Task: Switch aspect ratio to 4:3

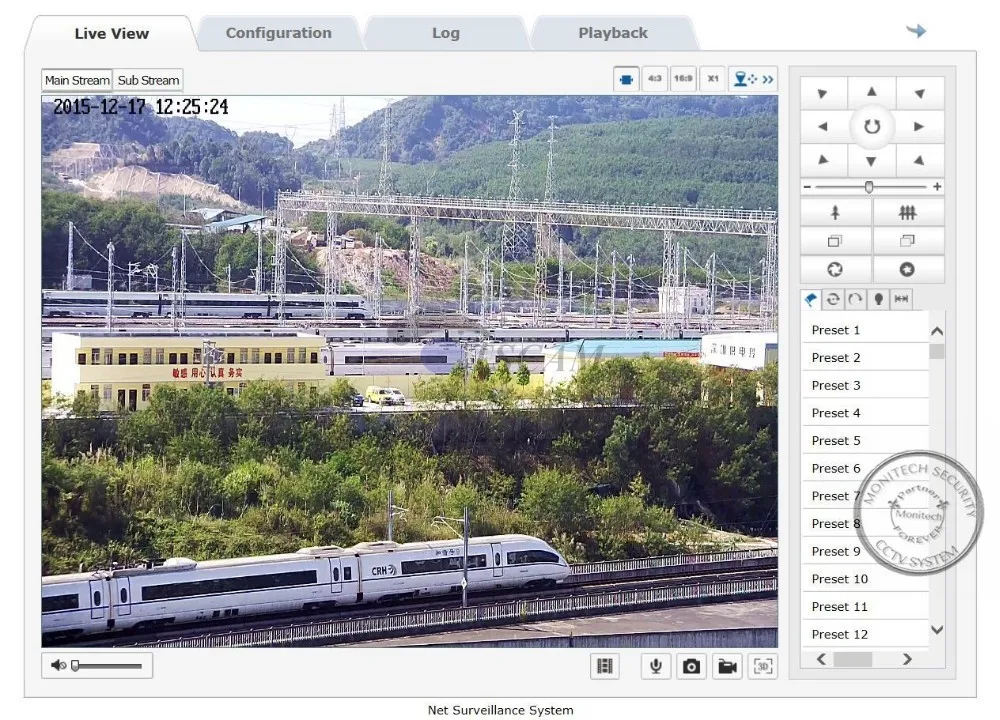Action: (654, 79)
